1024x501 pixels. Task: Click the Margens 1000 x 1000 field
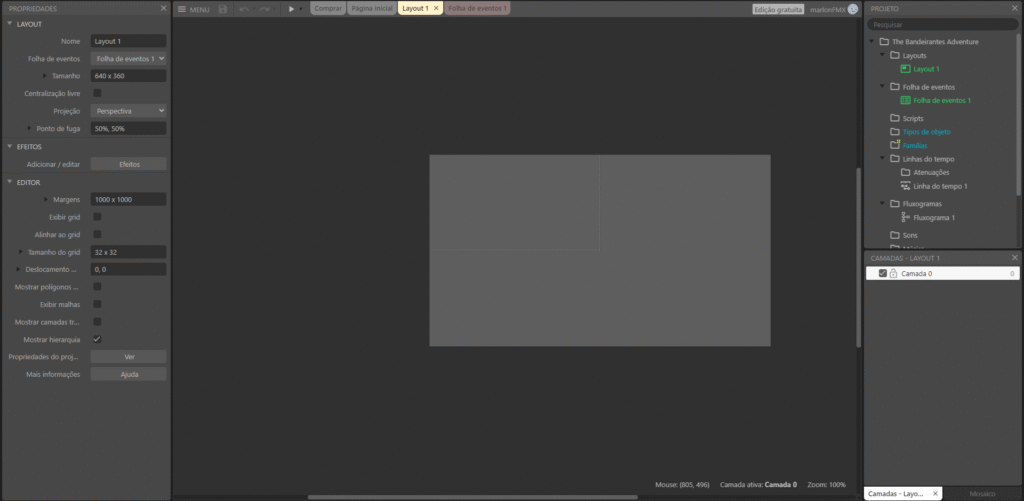[128, 199]
